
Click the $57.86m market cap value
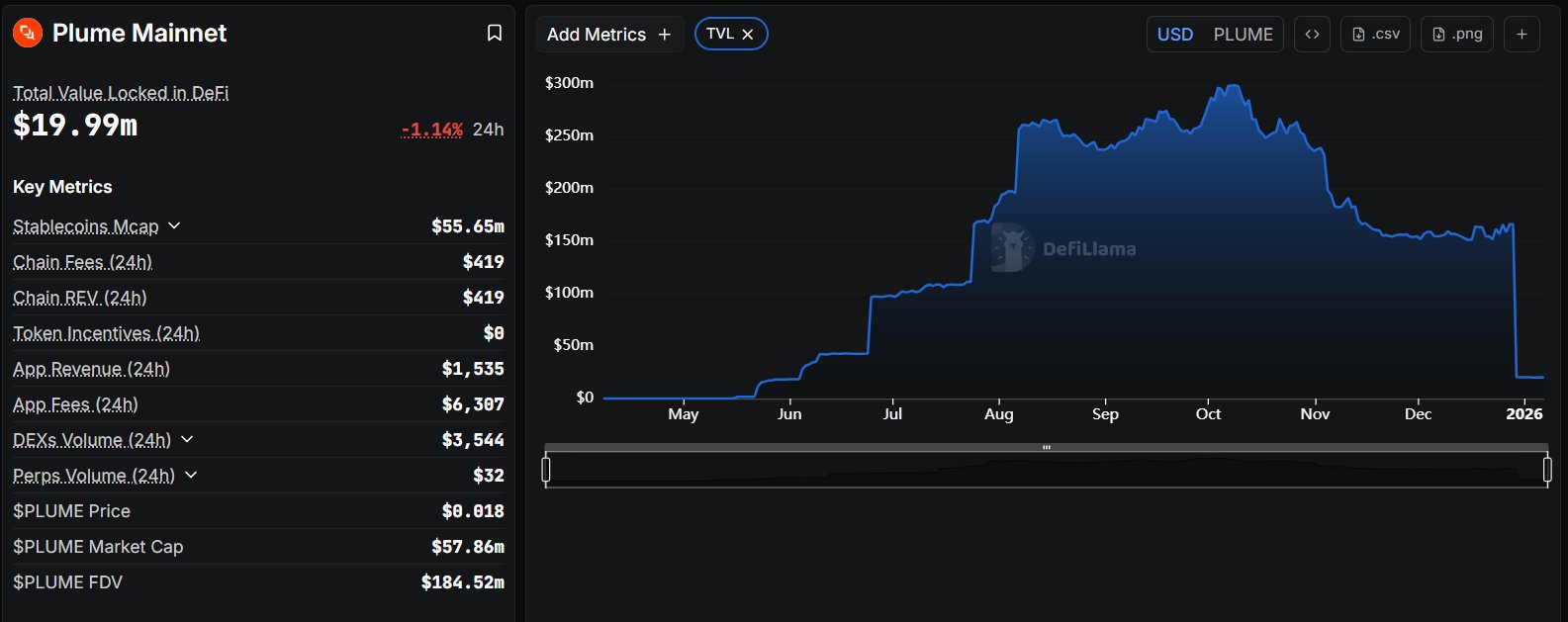(x=468, y=547)
